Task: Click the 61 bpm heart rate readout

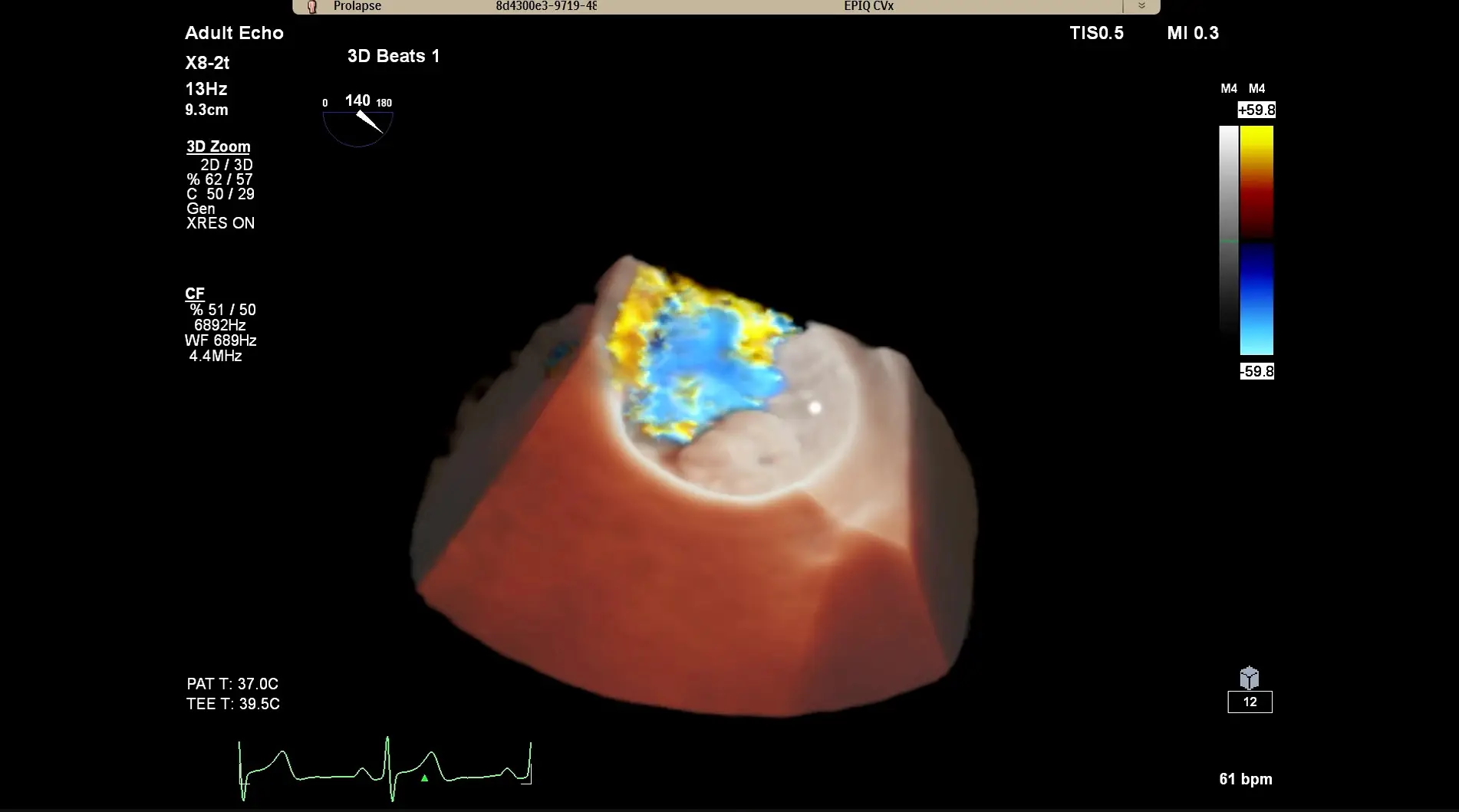Action: pos(1245,779)
